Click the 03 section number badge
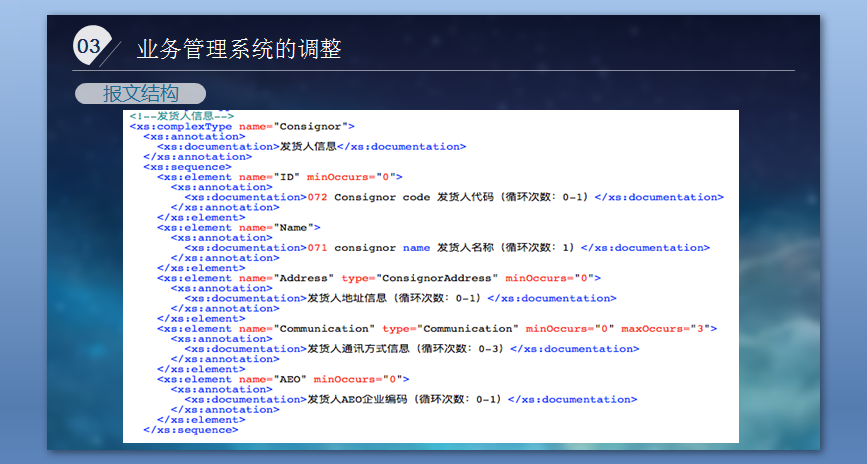The height and width of the screenshot is (464, 867). (88, 46)
